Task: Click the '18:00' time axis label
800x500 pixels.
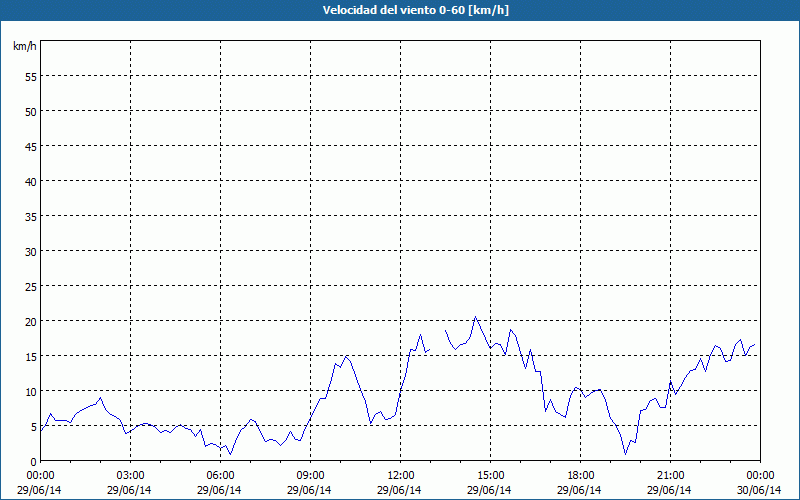Action: (x=581, y=476)
